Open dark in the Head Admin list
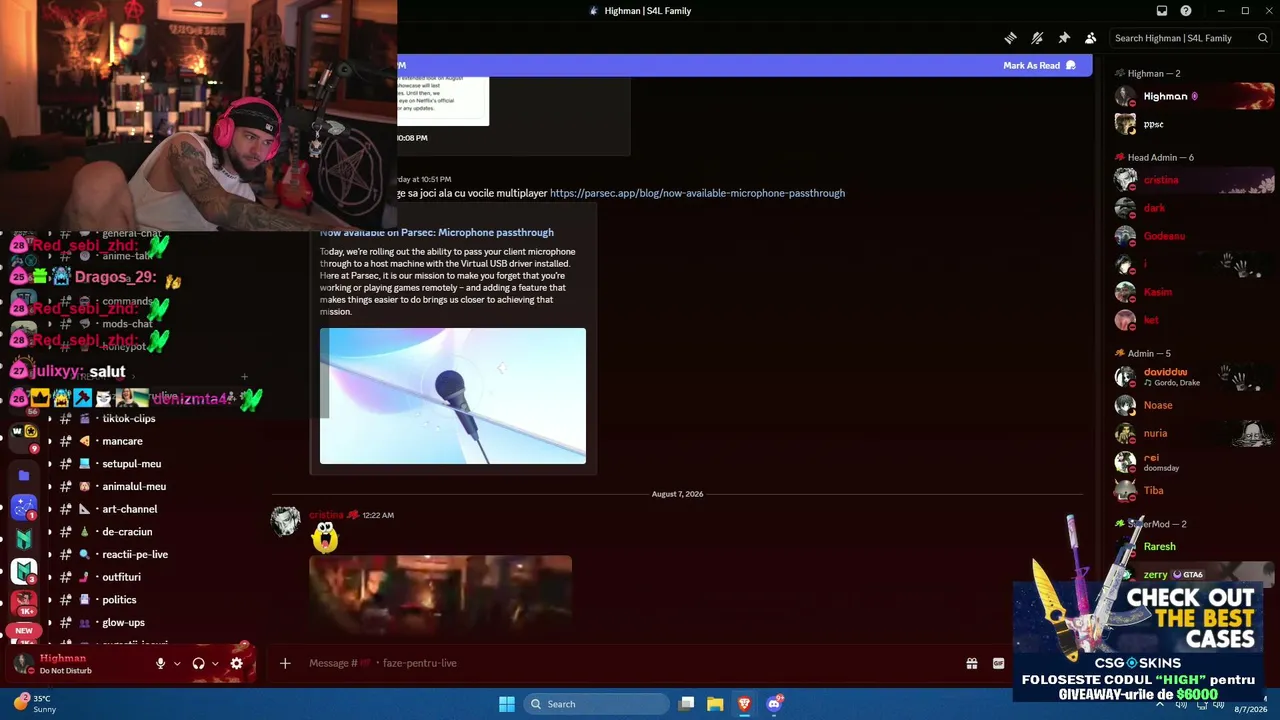This screenshot has width=1280, height=720. click(x=1194, y=208)
